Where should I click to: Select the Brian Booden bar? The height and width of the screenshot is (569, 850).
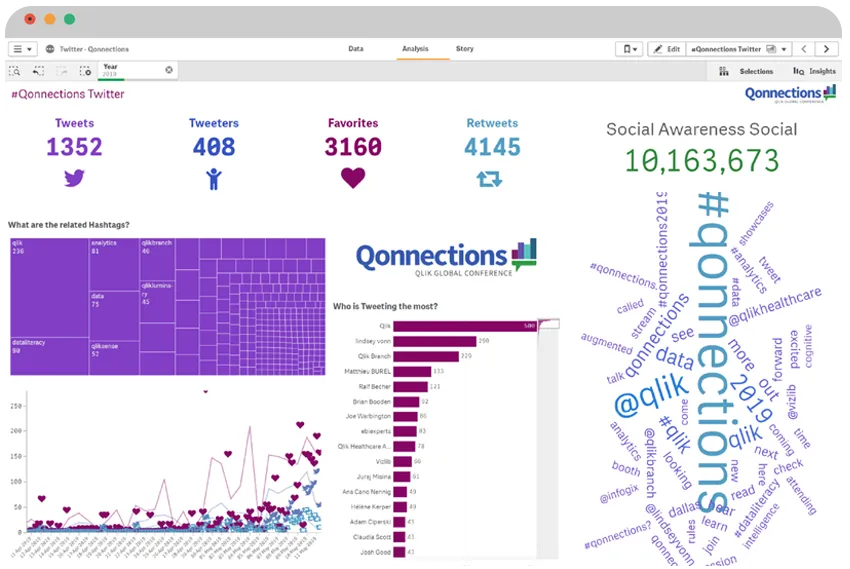406,402
